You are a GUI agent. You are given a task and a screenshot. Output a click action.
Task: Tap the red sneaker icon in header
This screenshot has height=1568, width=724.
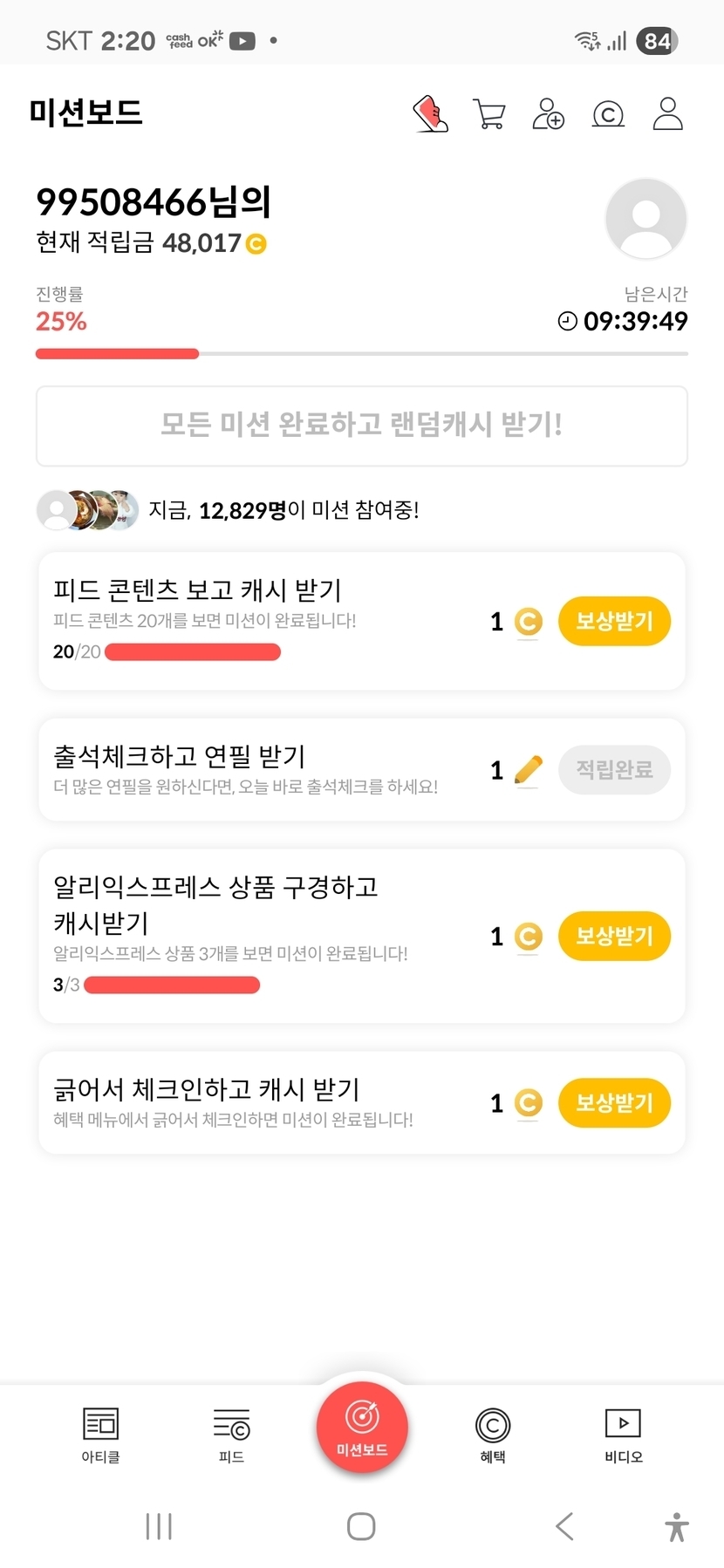[x=430, y=114]
